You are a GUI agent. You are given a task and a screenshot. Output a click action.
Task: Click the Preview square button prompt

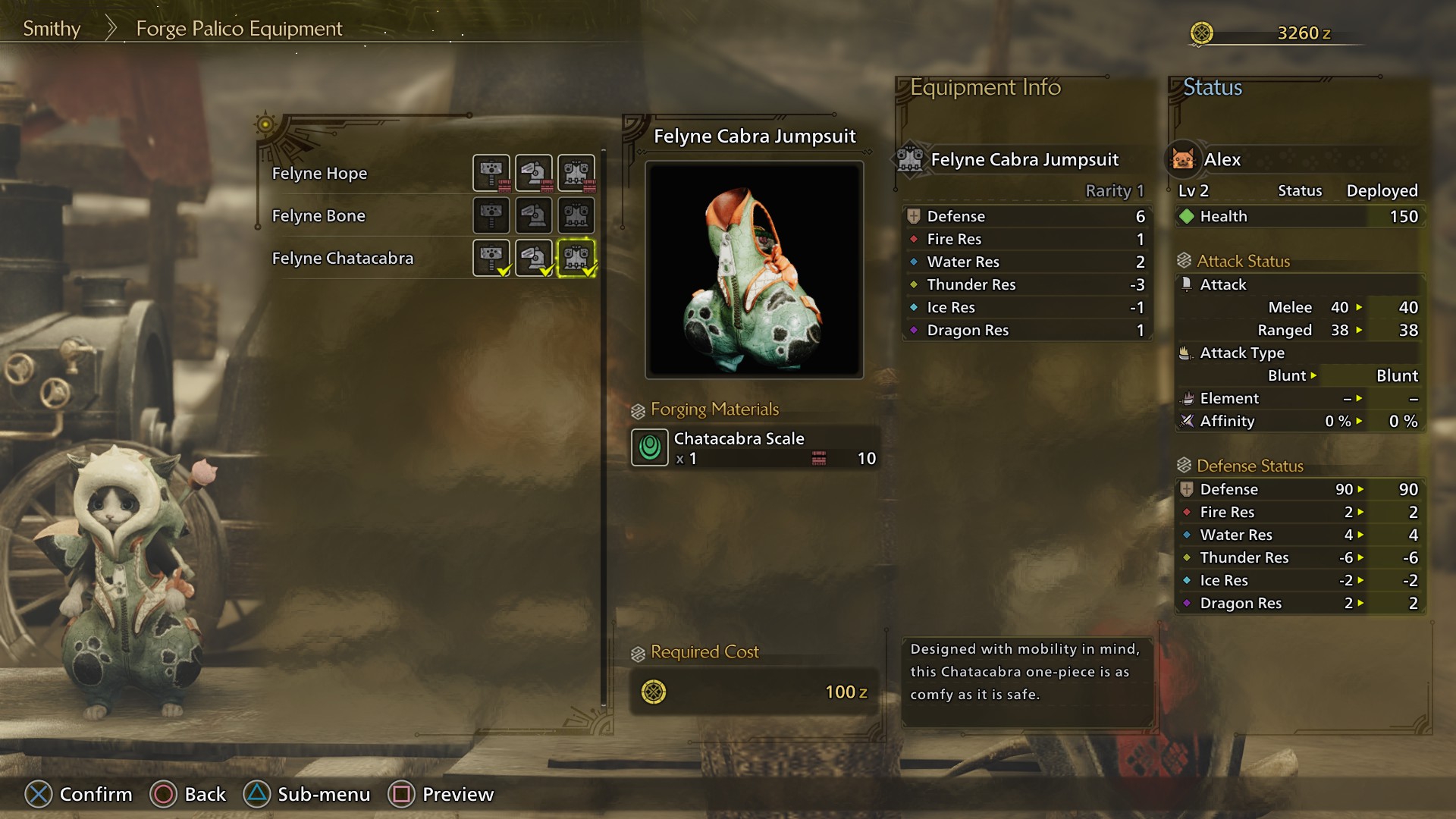[x=441, y=794]
